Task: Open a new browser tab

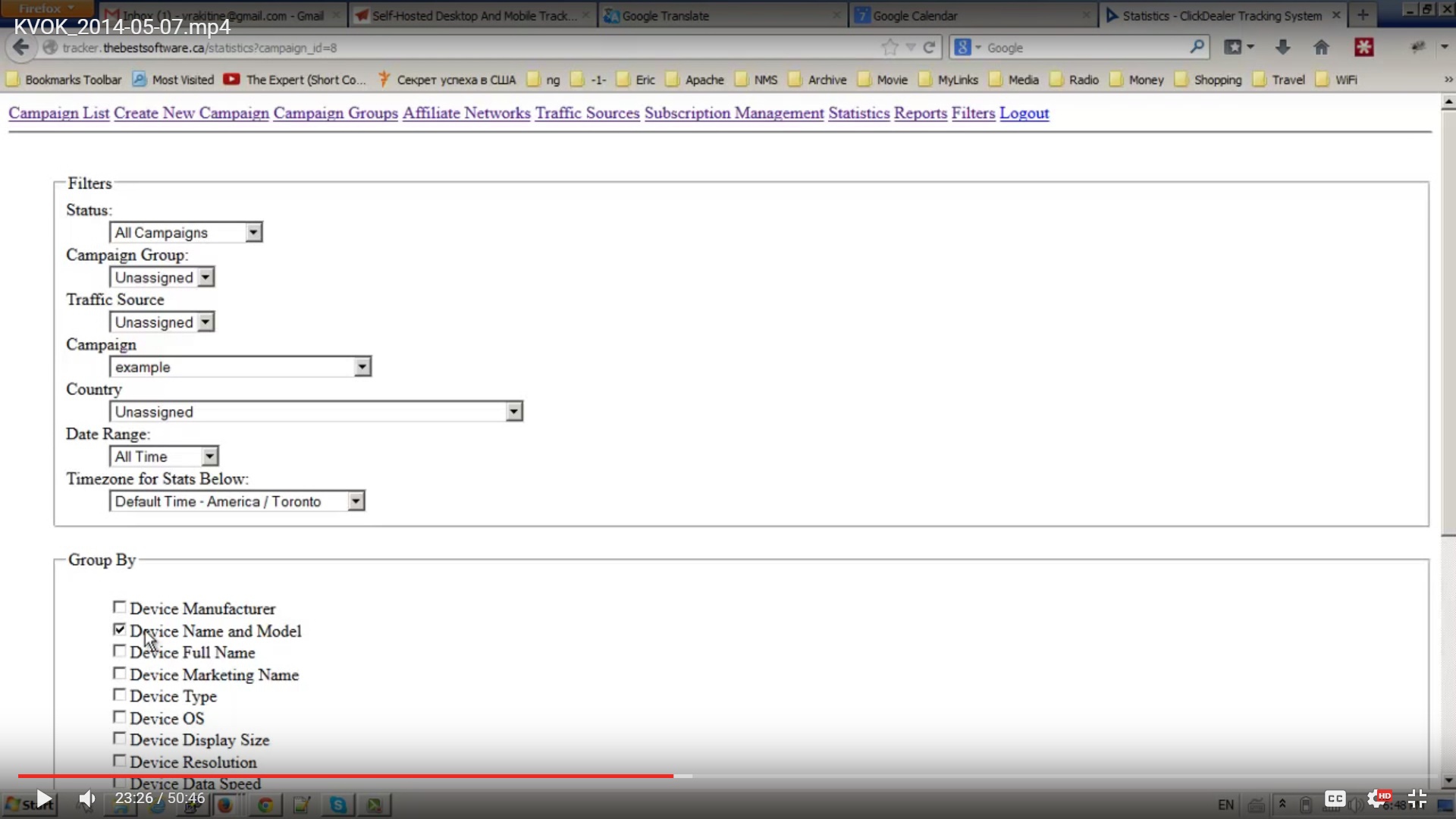Action: tap(1363, 14)
